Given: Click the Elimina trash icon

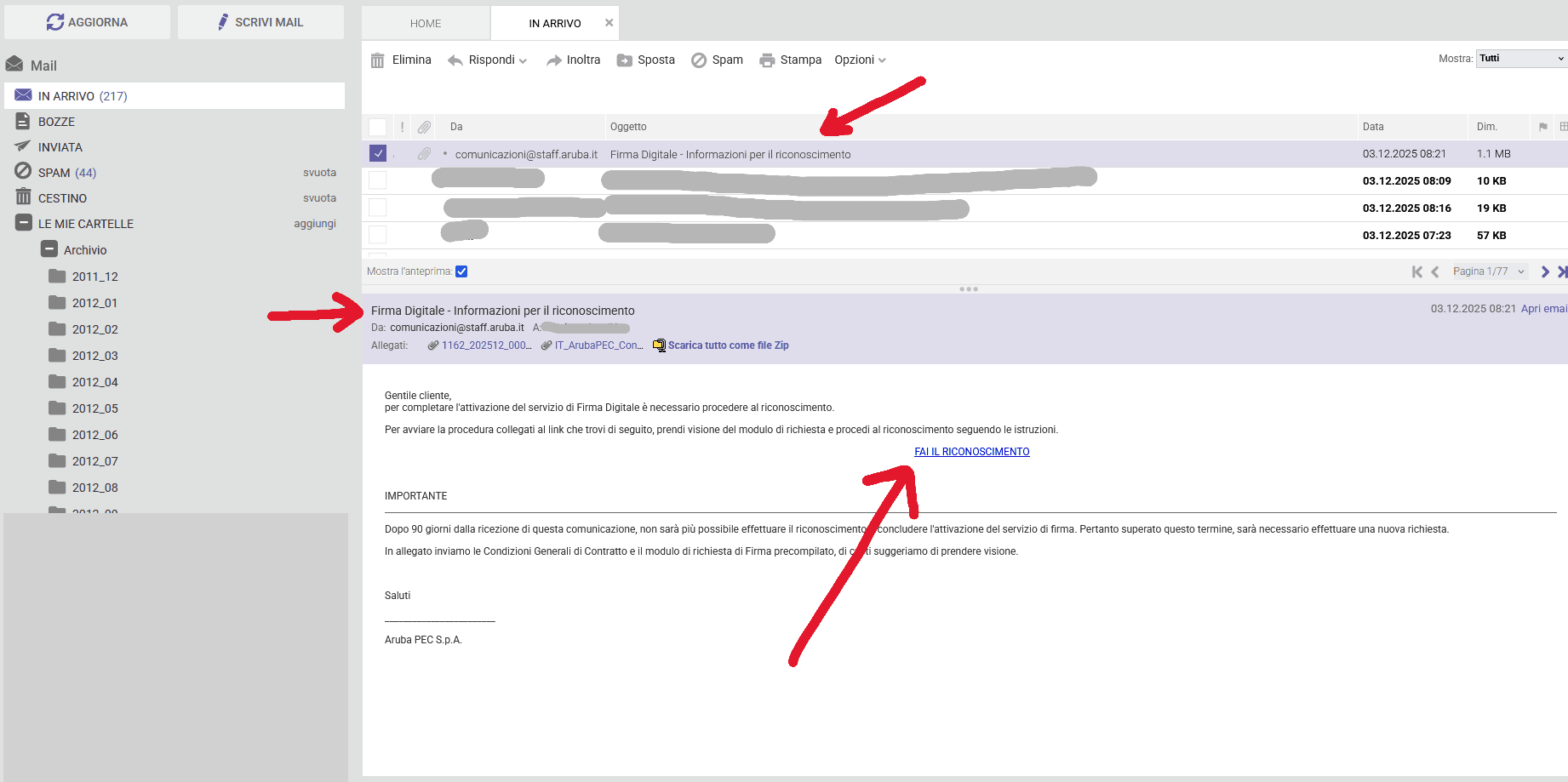Looking at the screenshot, I should point(377,60).
